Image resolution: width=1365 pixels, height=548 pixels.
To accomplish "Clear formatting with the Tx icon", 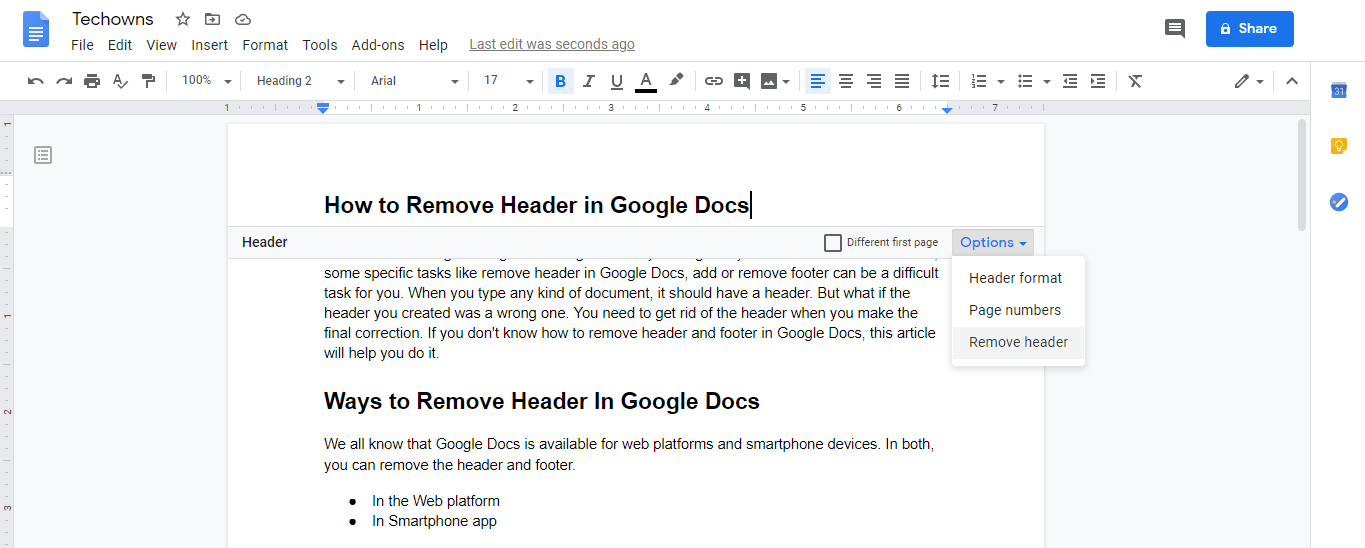I will [x=1135, y=81].
